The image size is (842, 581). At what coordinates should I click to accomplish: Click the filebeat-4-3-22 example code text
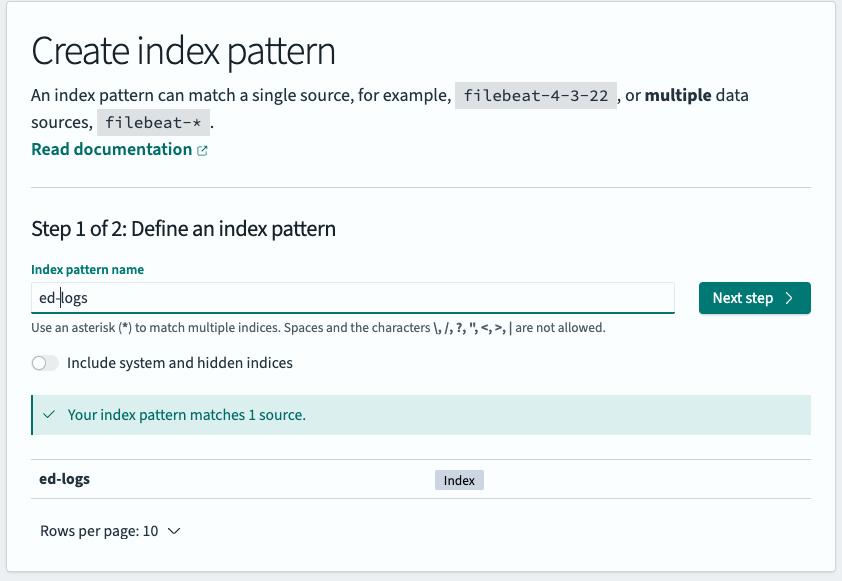point(535,96)
